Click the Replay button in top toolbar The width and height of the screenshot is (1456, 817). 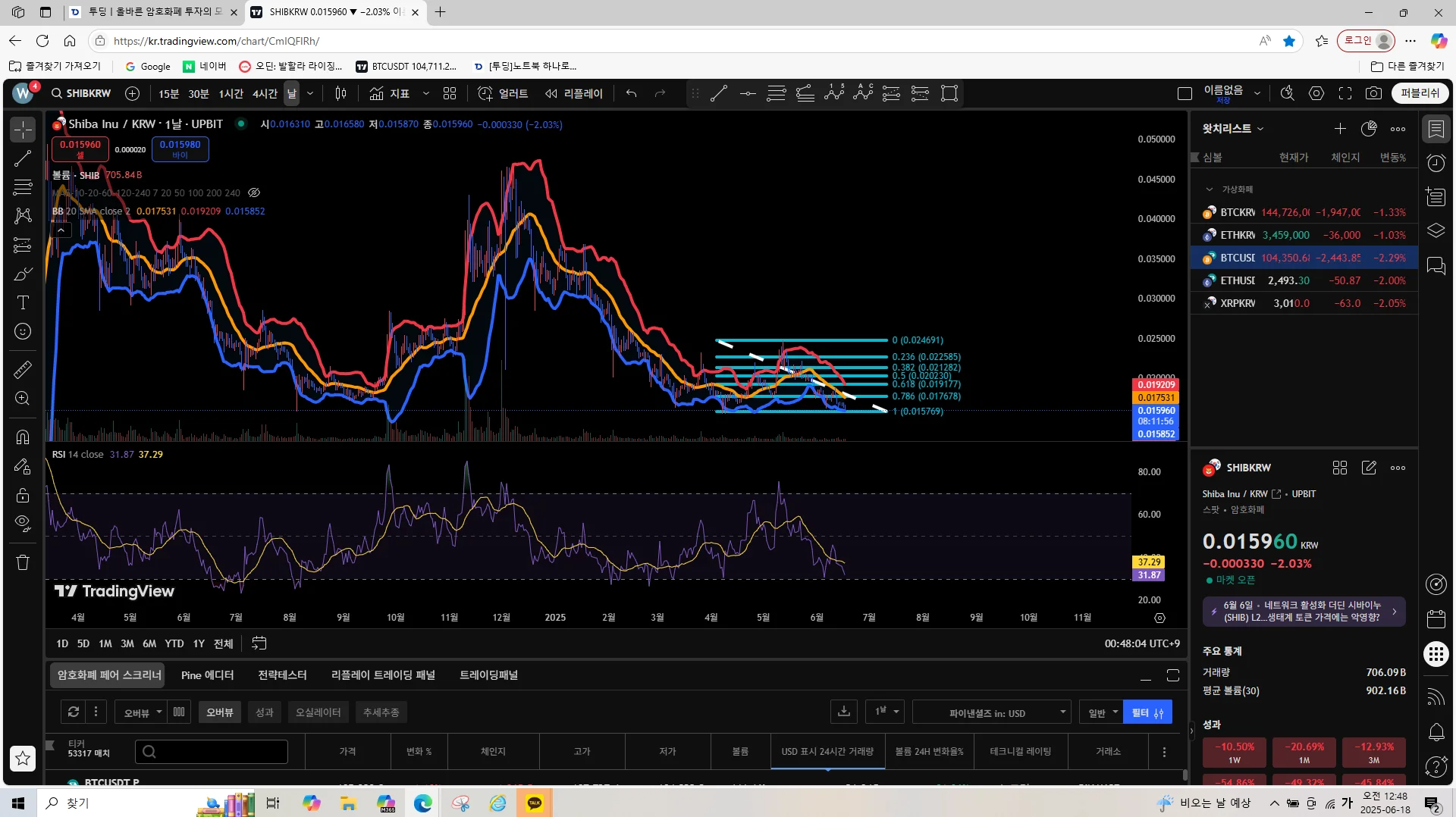(574, 93)
